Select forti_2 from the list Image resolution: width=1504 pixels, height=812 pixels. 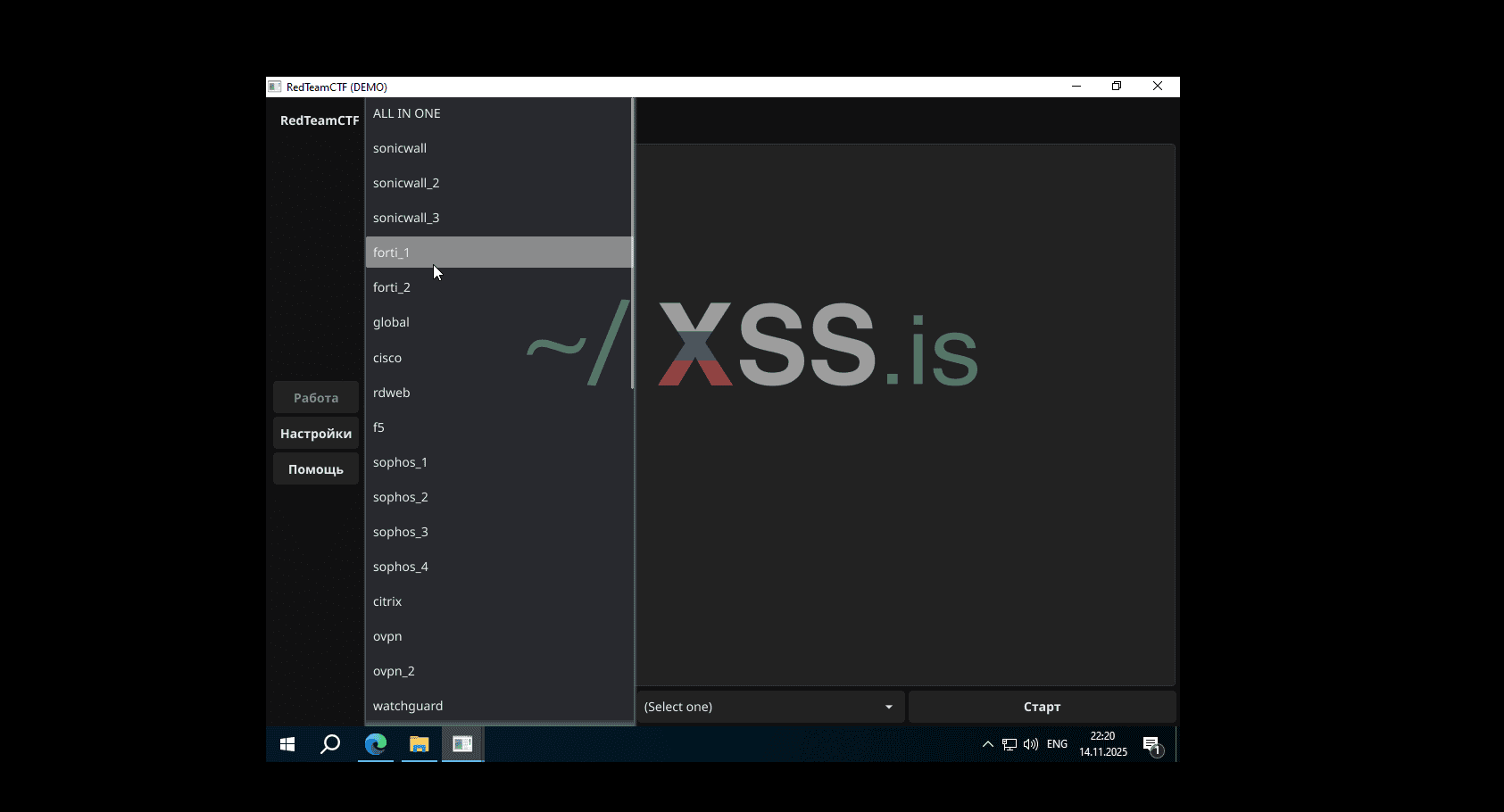point(498,287)
